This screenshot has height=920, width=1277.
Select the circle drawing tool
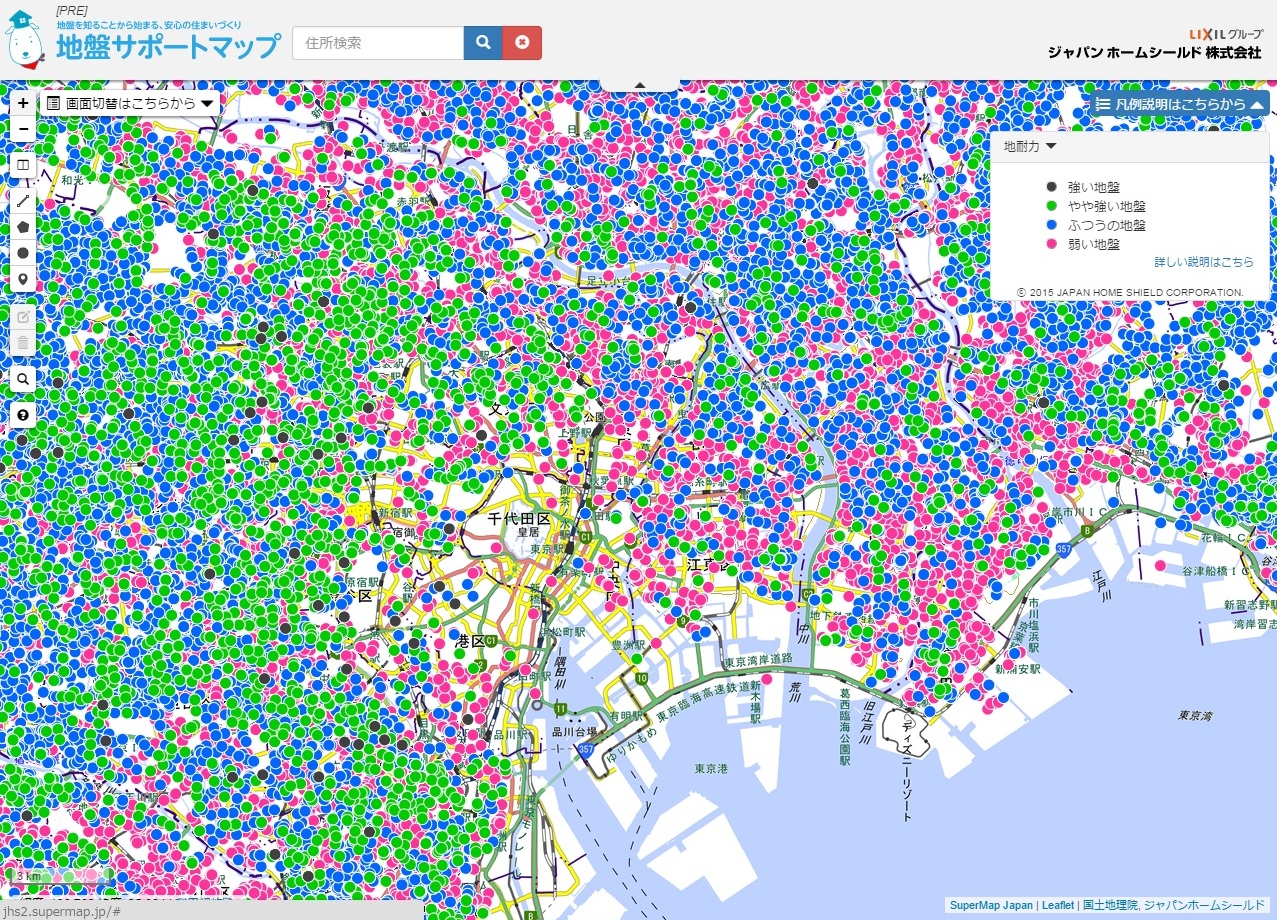[23, 253]
